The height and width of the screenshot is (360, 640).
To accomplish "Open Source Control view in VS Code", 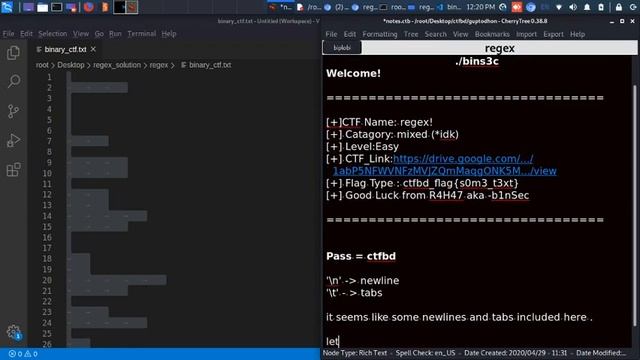I will pyautogui.click(x=13, y=111).
